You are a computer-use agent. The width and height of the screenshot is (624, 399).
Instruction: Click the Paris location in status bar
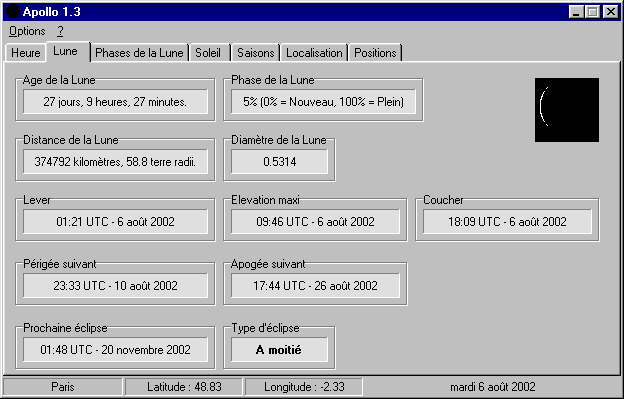pyautogui.click(x=63, y=387)
